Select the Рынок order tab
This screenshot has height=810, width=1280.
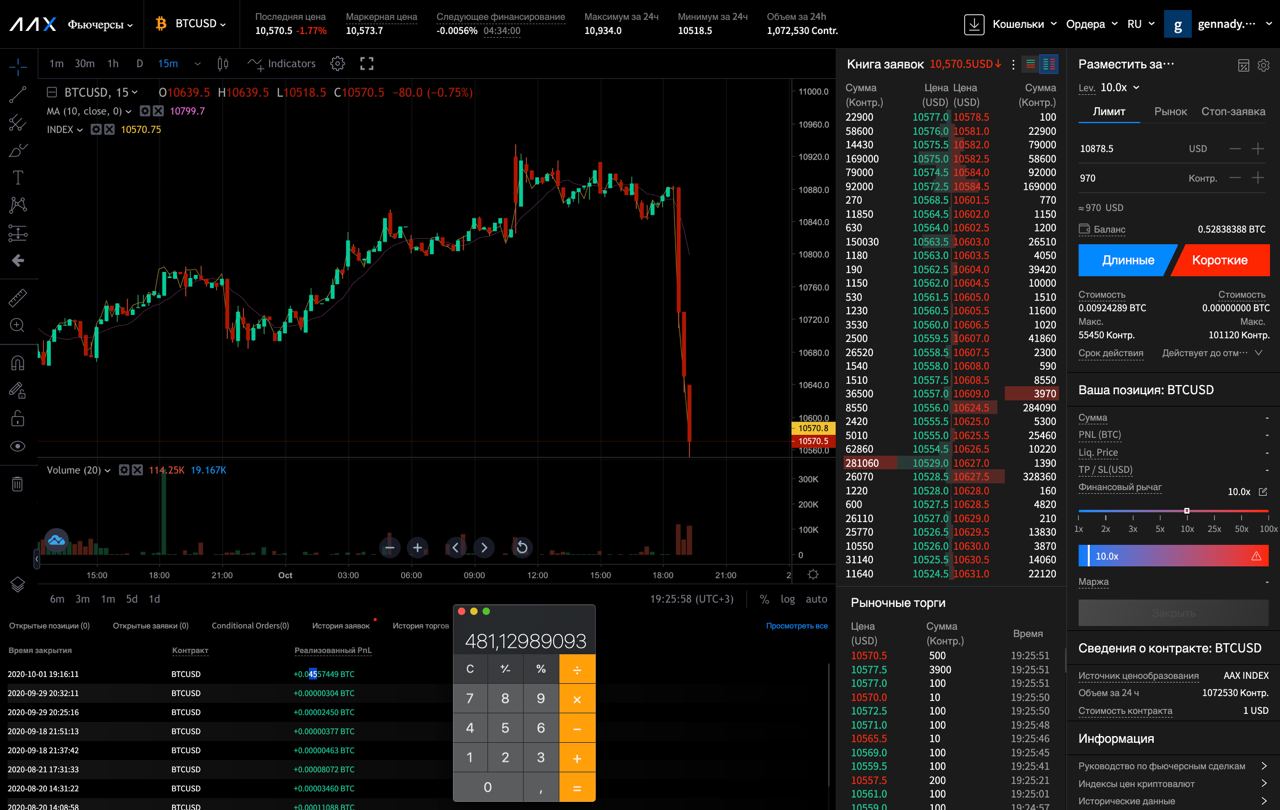(x=1170, y=112)
